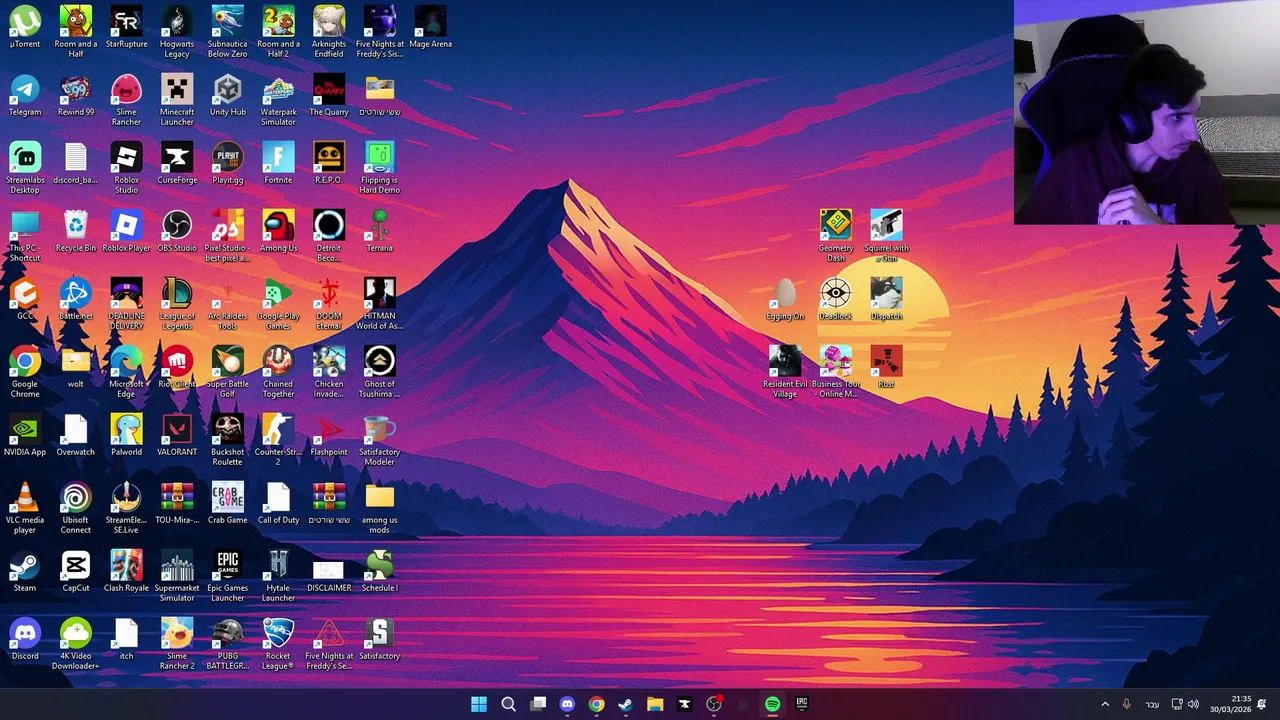1280x720 pixels.
Task: Select the VLC media player icon
Action: tap(25, 508)
